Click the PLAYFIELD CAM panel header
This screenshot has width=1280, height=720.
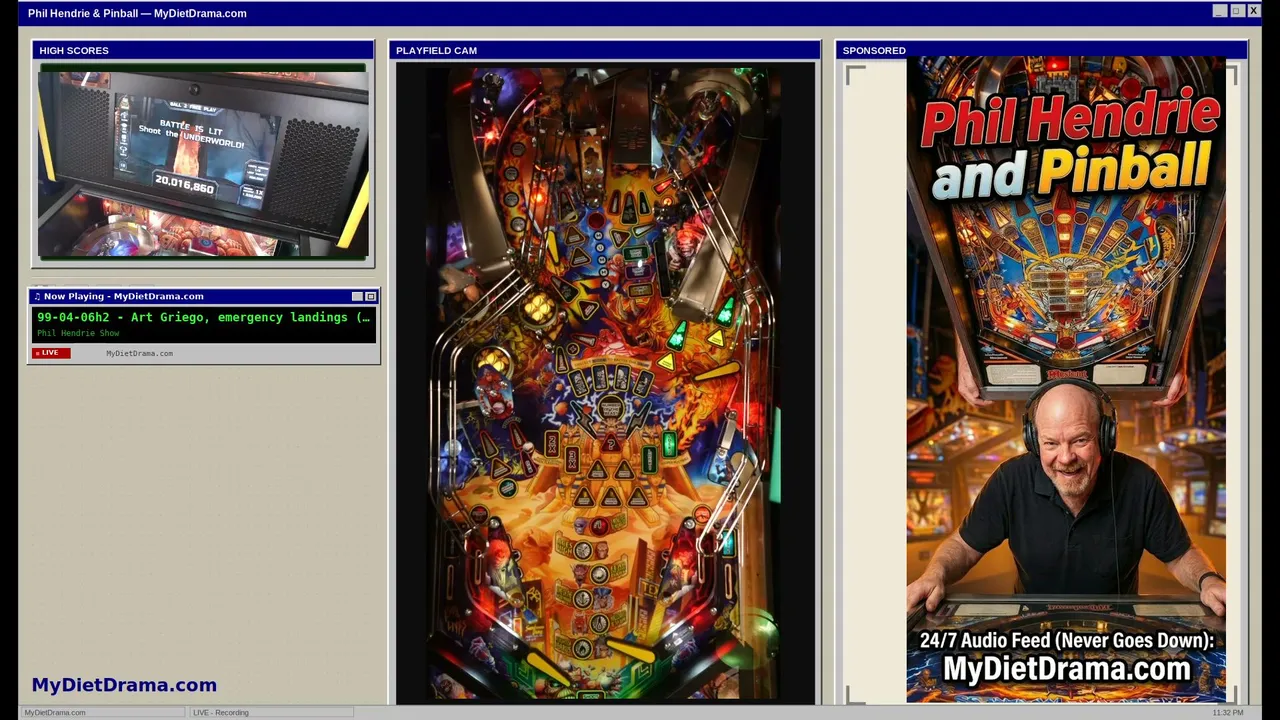(x=605, y=50)
